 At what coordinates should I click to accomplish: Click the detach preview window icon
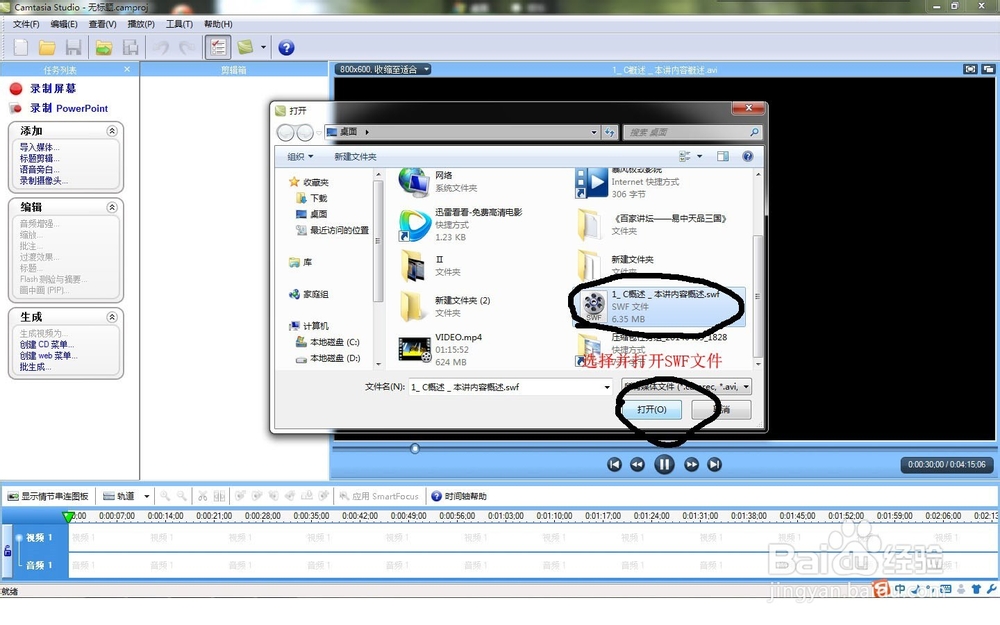point(988,69)
